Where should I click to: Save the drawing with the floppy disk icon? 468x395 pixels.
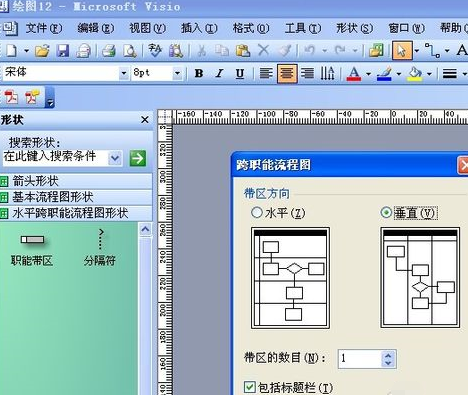point(62,51)
